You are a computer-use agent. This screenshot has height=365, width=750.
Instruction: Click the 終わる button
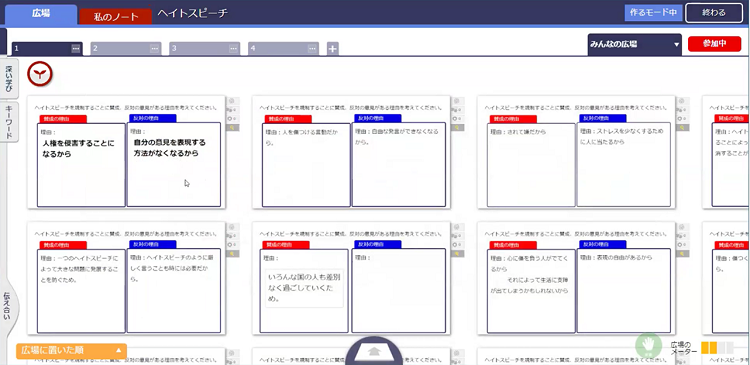[x=714, y=13]
